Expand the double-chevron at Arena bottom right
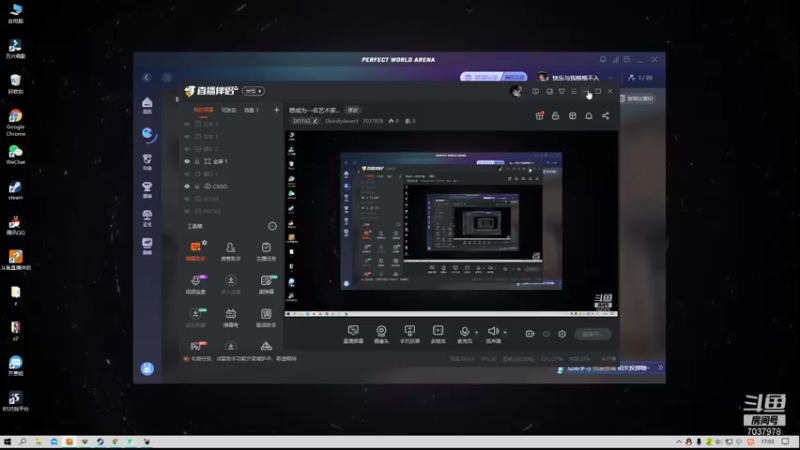The width and height of the screenshot is (800, 450). 660,367
